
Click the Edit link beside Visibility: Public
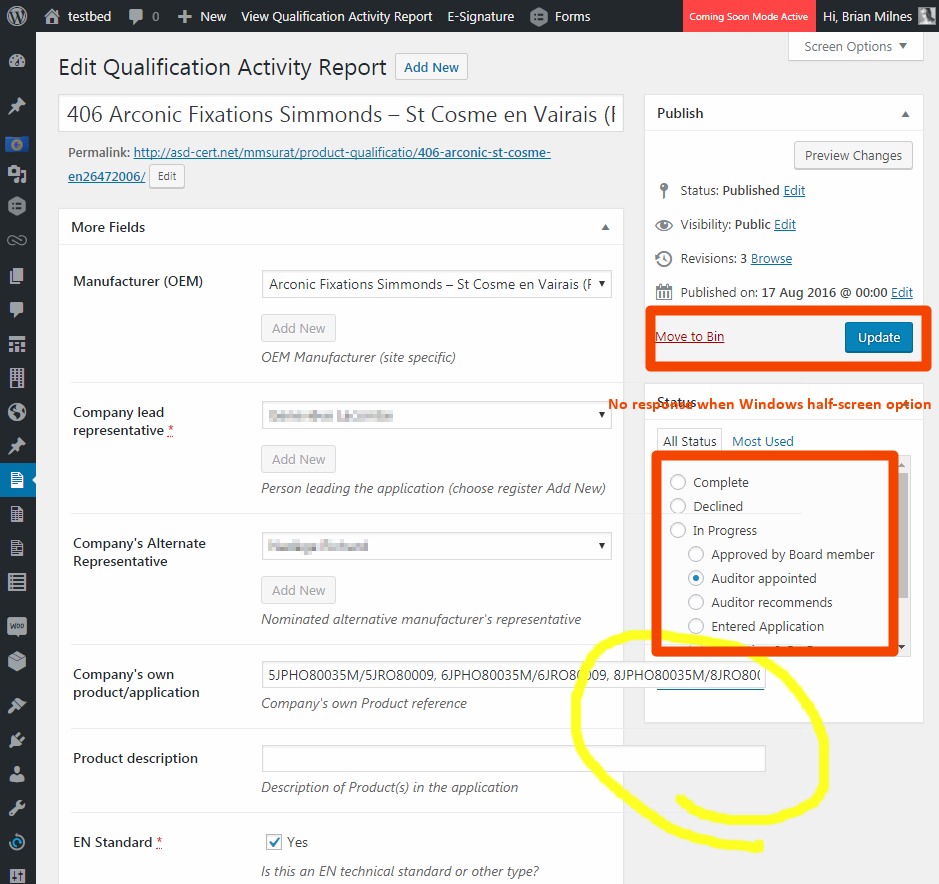point(784,225)
